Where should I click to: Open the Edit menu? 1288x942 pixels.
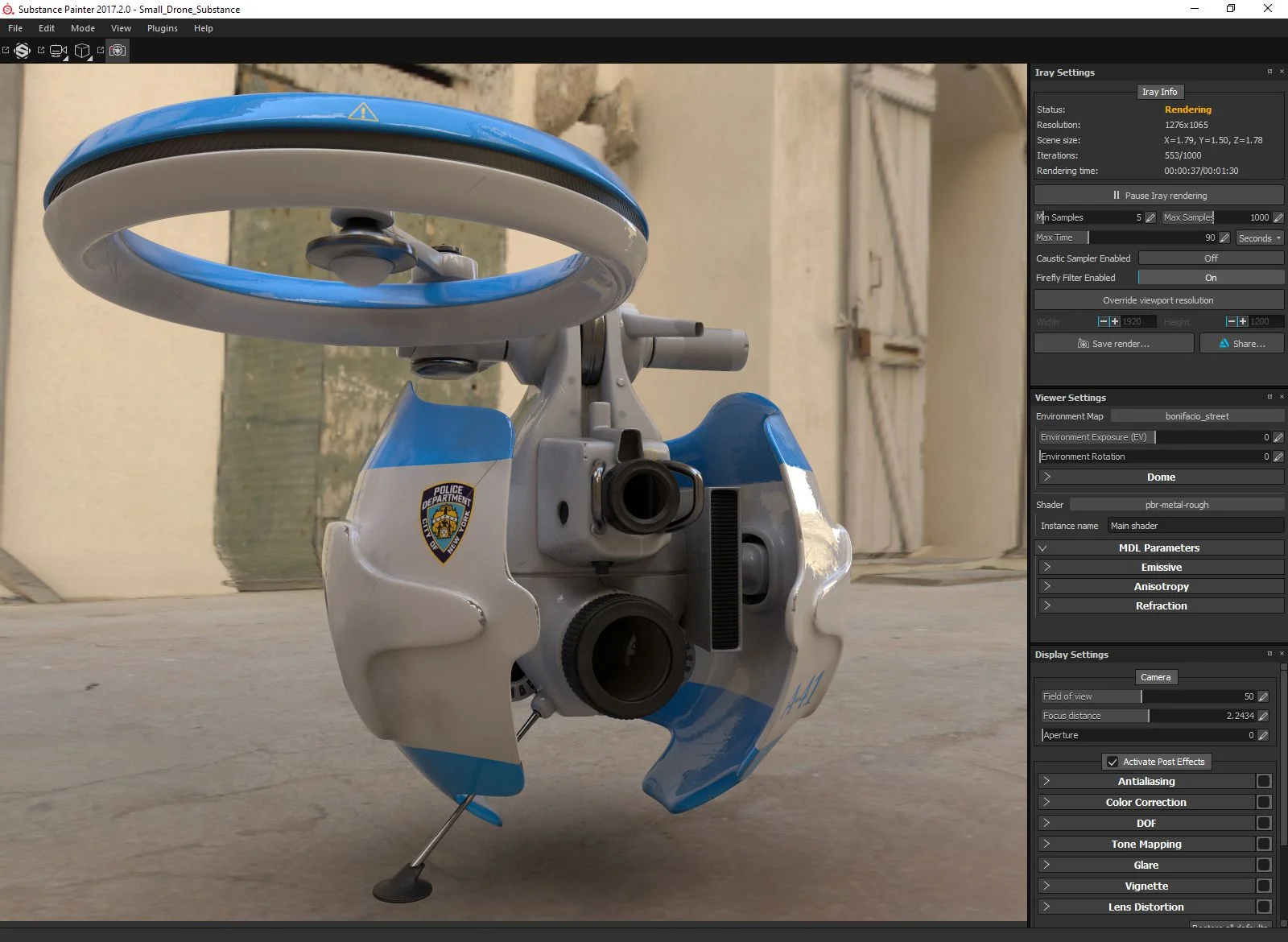(x=47, y=28)
